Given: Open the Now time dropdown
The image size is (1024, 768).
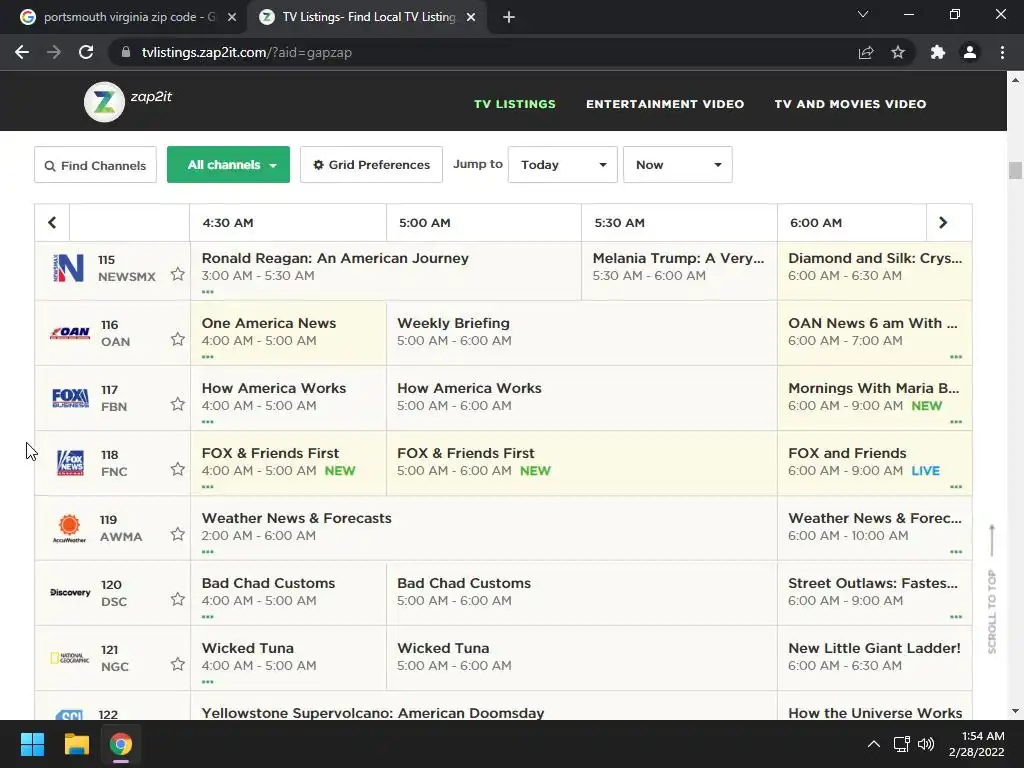Looking at the screenshot, I should tap(678, 165).
